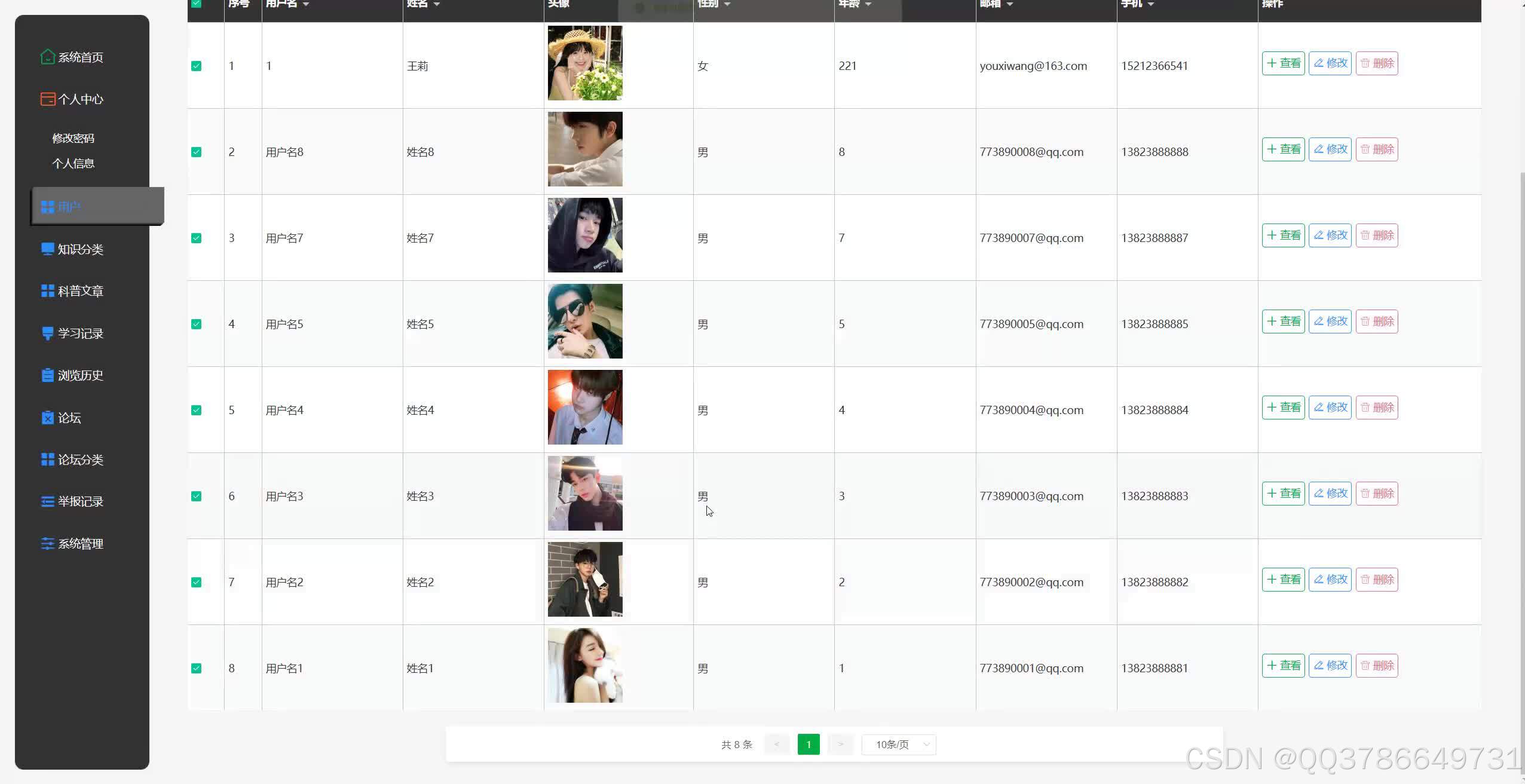Click the 学习记录 sidebar icon
Viewport: 1525px width, 784px height.
point(47,333)
